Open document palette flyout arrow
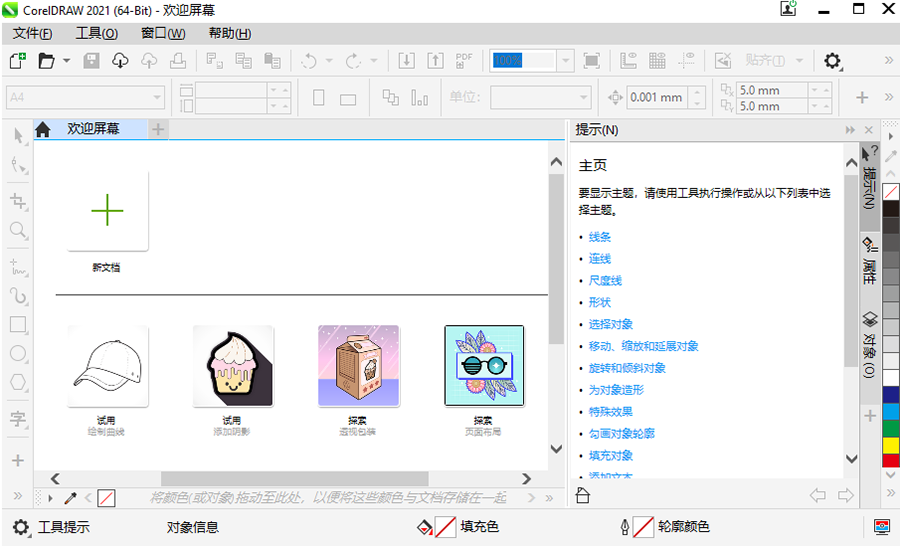The width and height of the screenshot is (900, 546). pos(51,498)
